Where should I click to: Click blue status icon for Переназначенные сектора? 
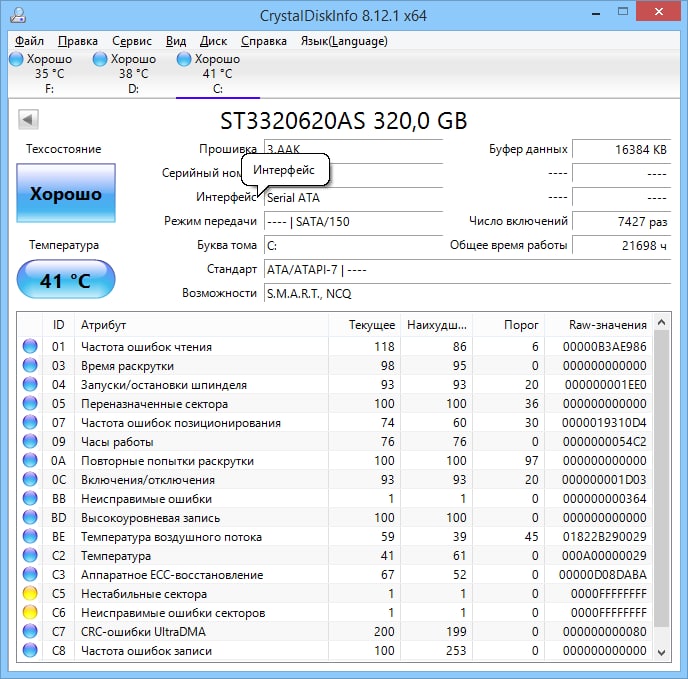[30, 403]
